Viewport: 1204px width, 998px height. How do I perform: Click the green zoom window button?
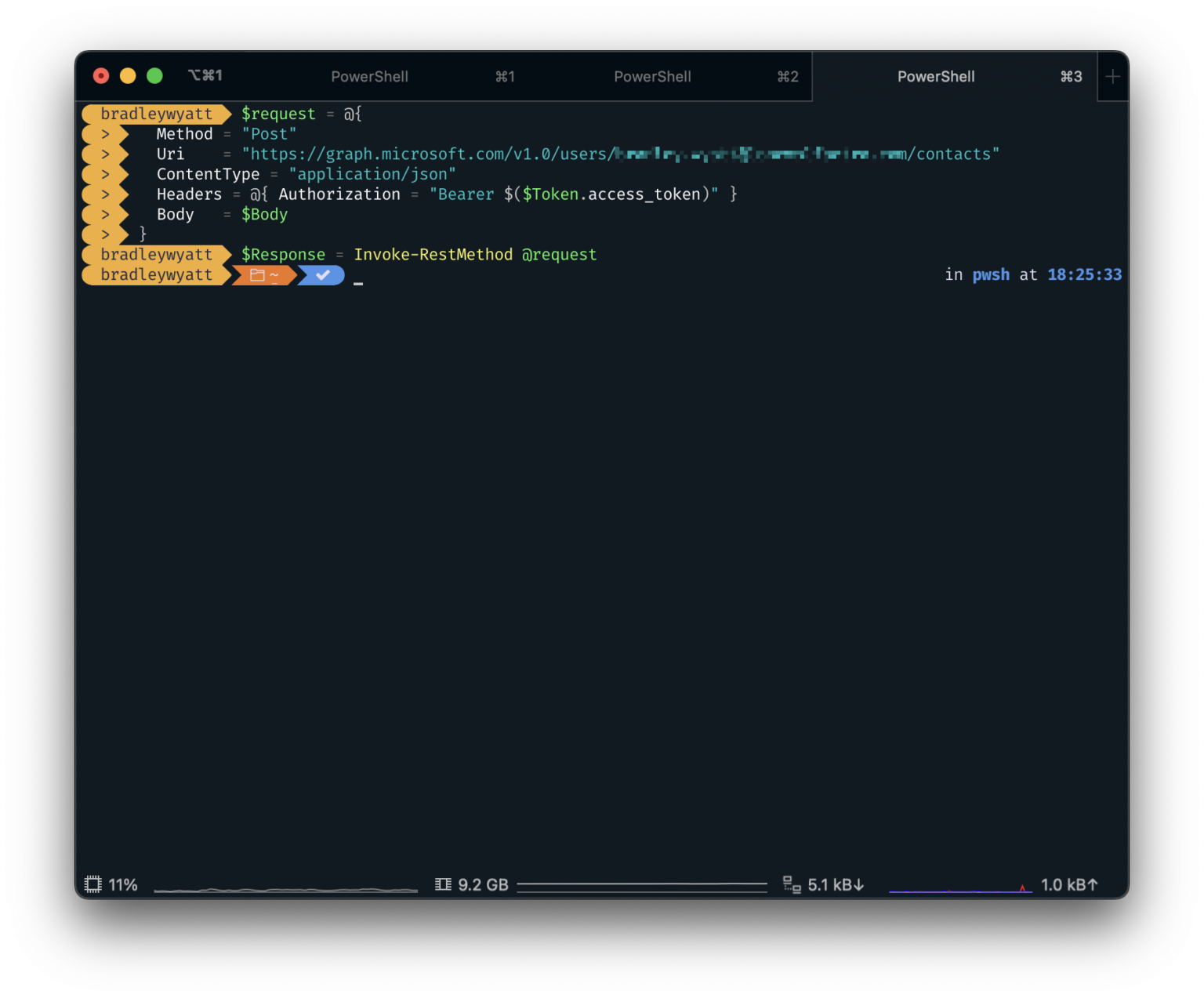click(154, 75)
